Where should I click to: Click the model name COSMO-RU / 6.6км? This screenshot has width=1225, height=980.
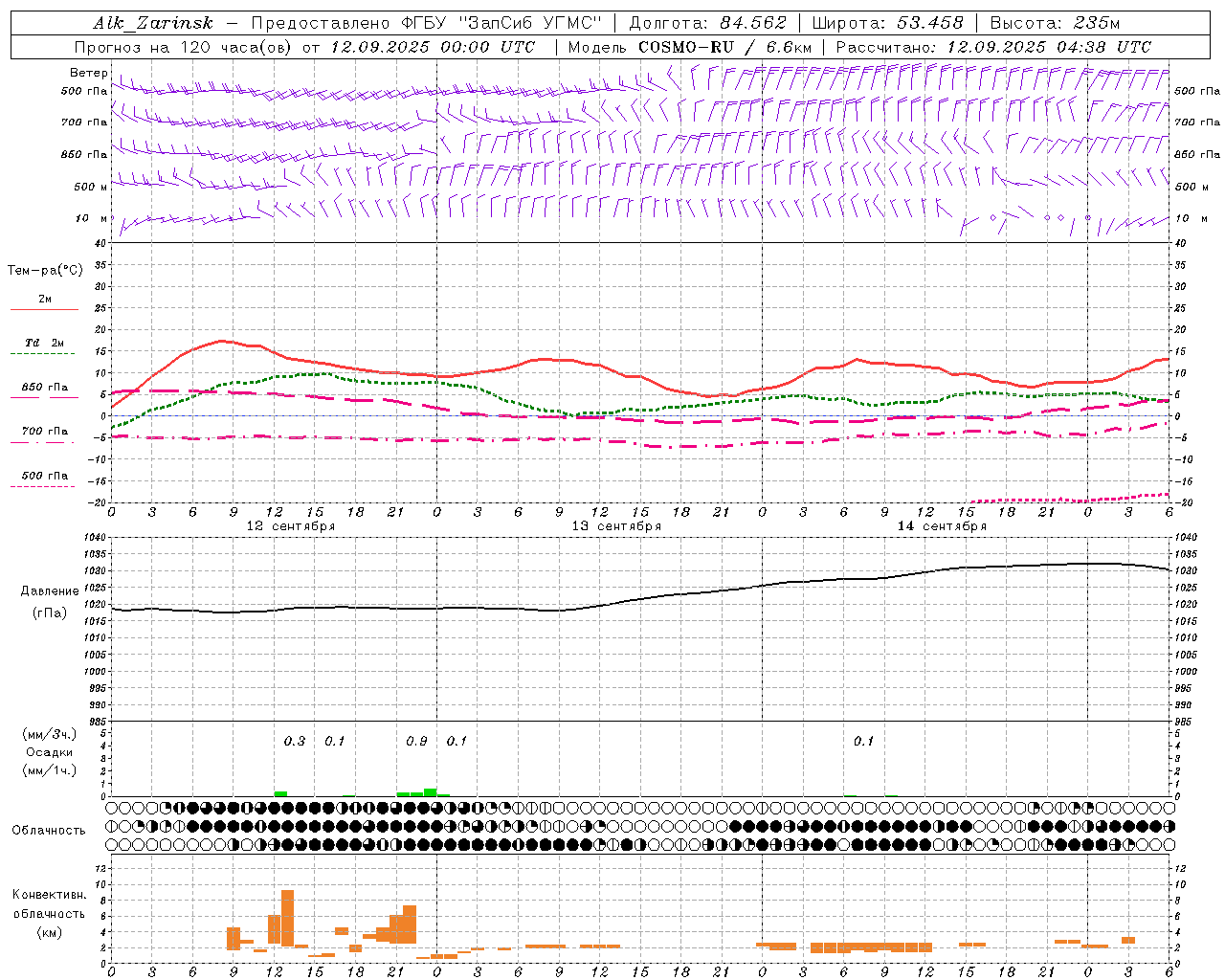click(724, 47)
